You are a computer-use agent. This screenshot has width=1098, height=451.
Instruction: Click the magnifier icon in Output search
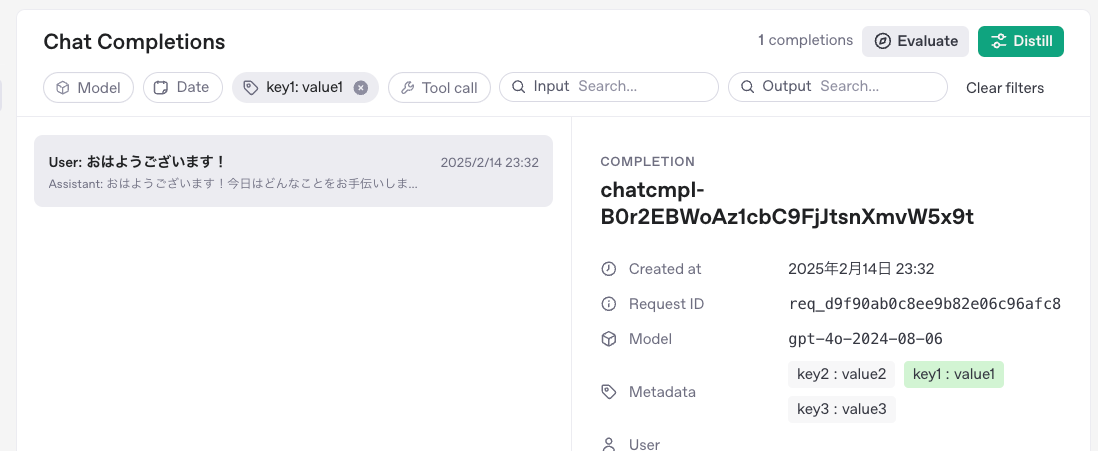point(747,87)
